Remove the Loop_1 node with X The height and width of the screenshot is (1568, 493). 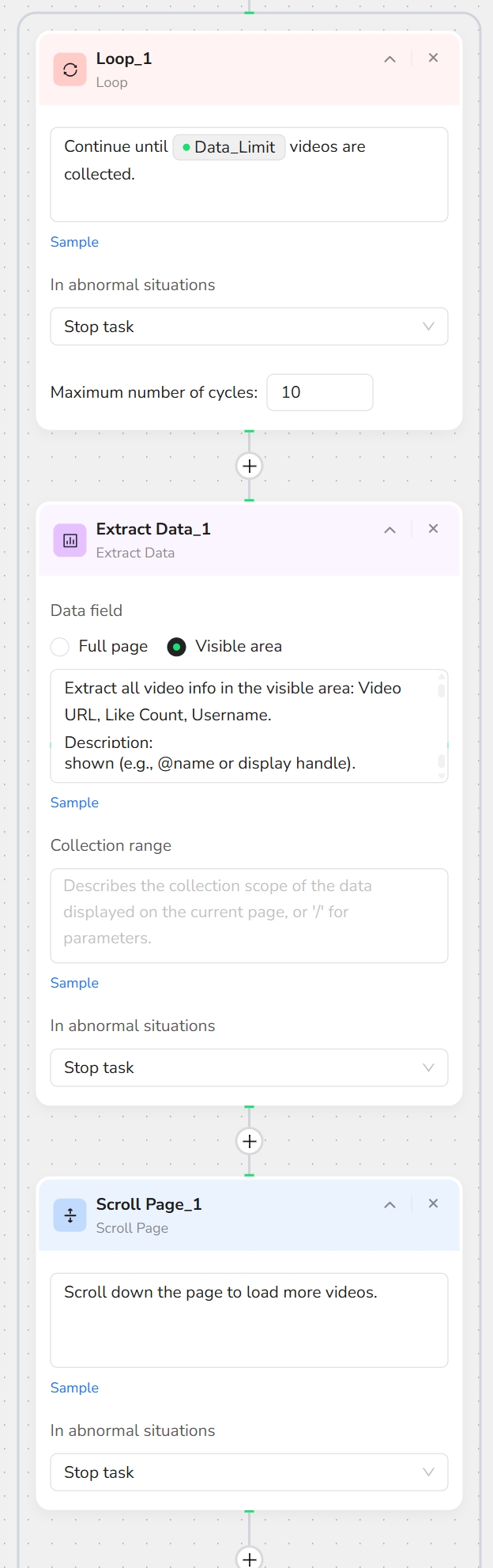[433, 58]
